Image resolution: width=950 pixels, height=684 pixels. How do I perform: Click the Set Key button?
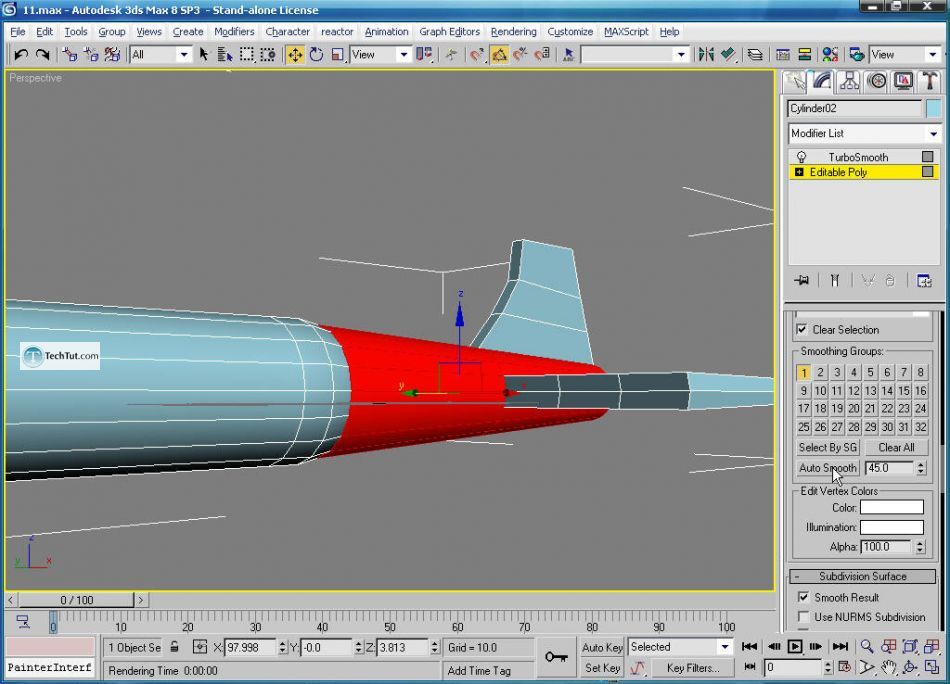click(602, 668)
